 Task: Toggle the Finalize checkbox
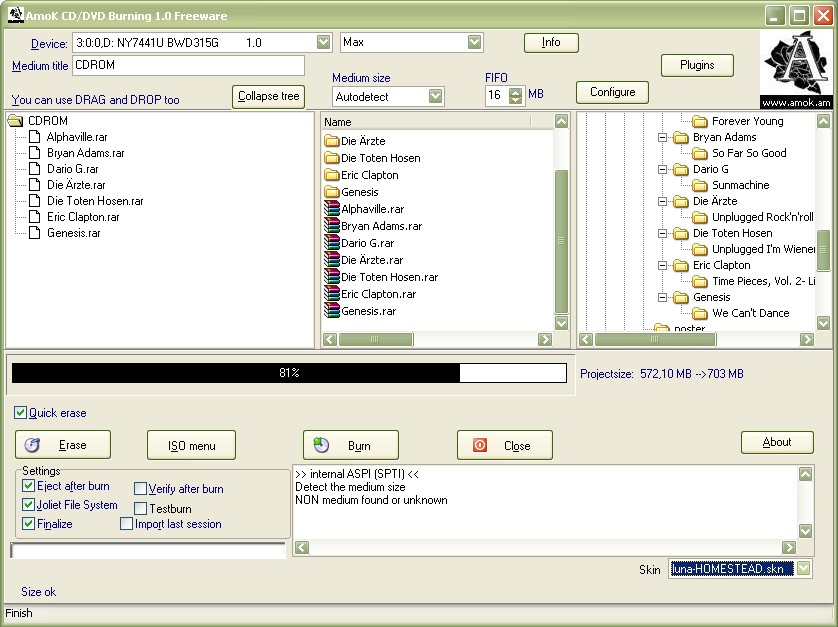(28, 523)
